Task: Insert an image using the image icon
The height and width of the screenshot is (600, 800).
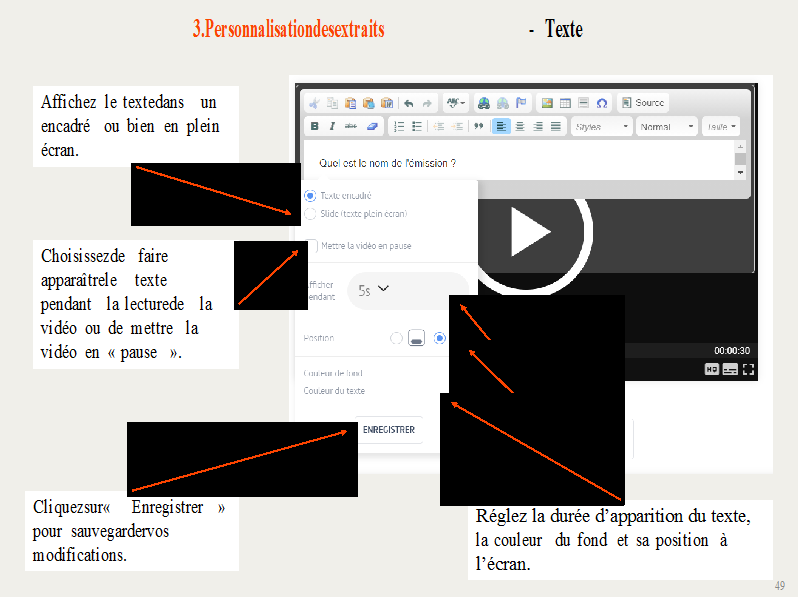Action: tap(547, 103)
